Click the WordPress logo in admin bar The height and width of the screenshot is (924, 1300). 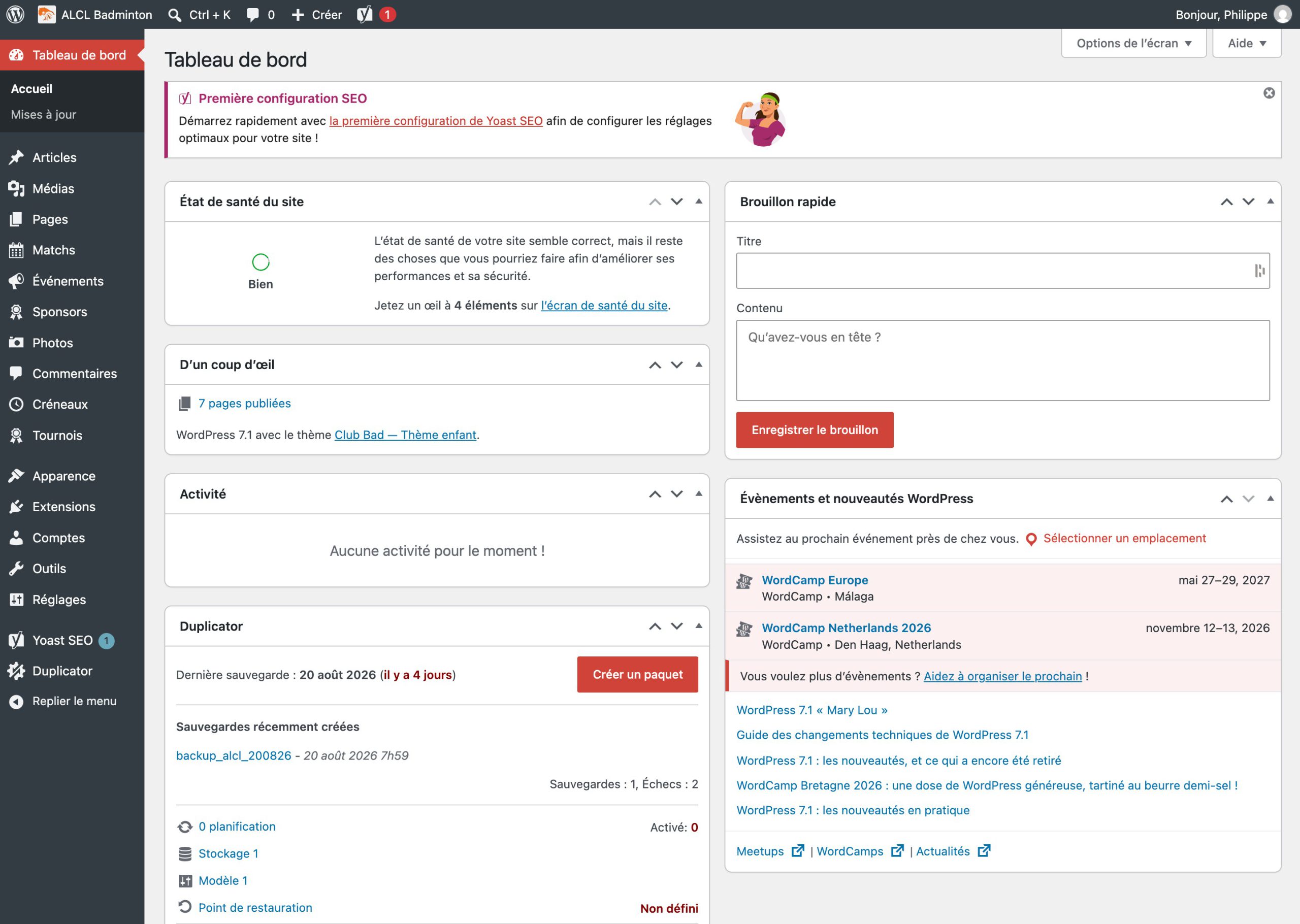tap(15, 14)
